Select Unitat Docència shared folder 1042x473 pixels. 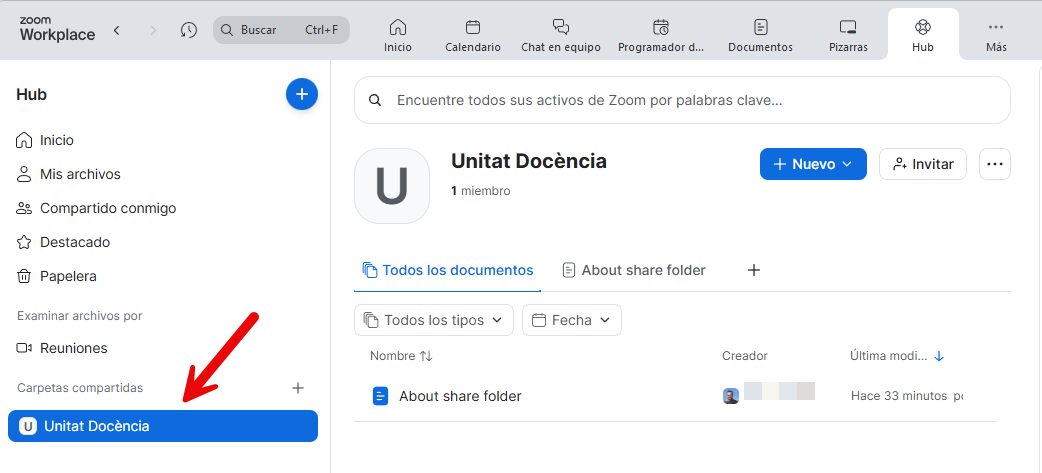pyautogui.click(x=162, y=426)
